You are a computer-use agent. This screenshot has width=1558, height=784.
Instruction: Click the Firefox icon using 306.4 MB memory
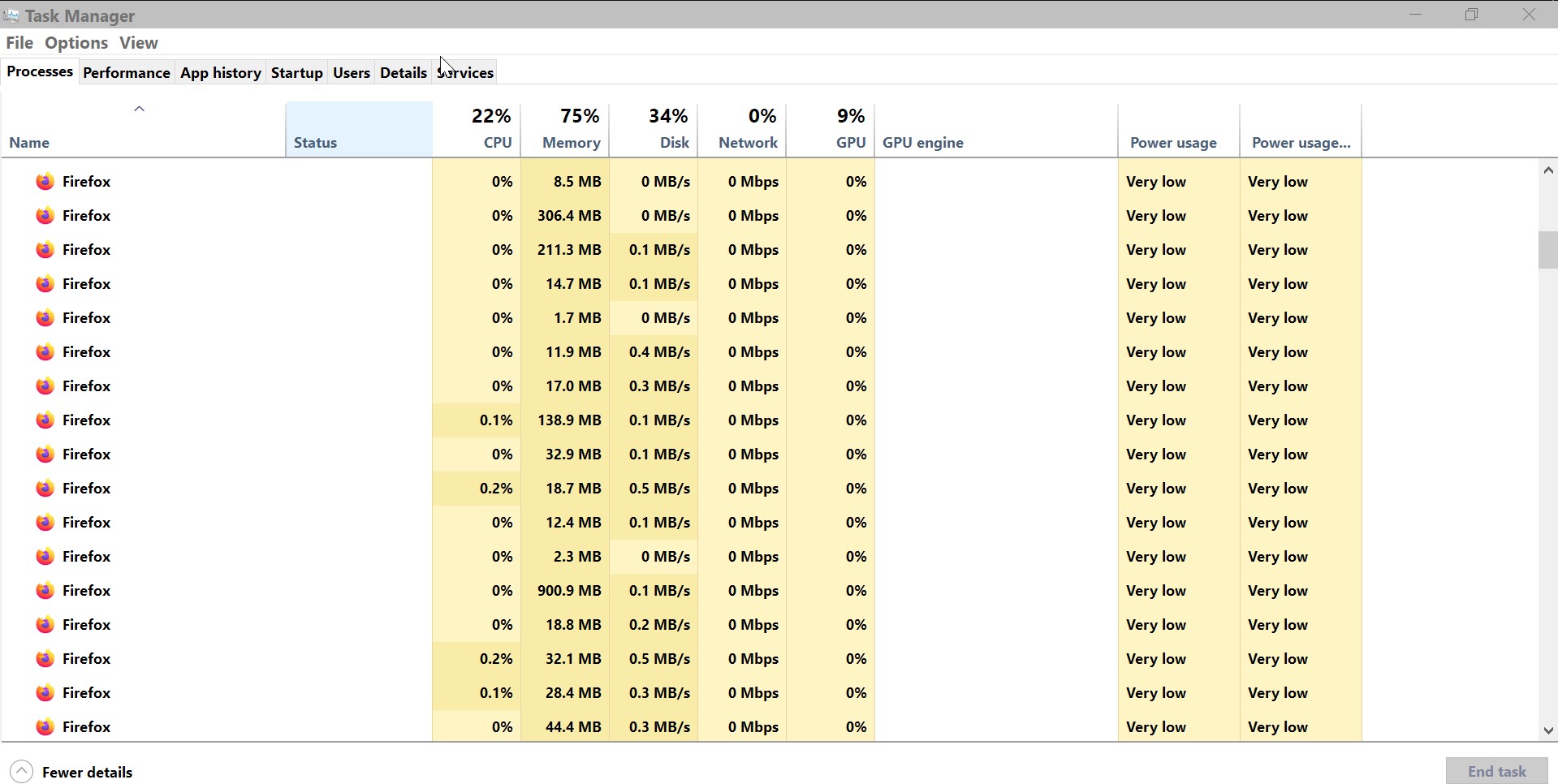pos(45,215)
